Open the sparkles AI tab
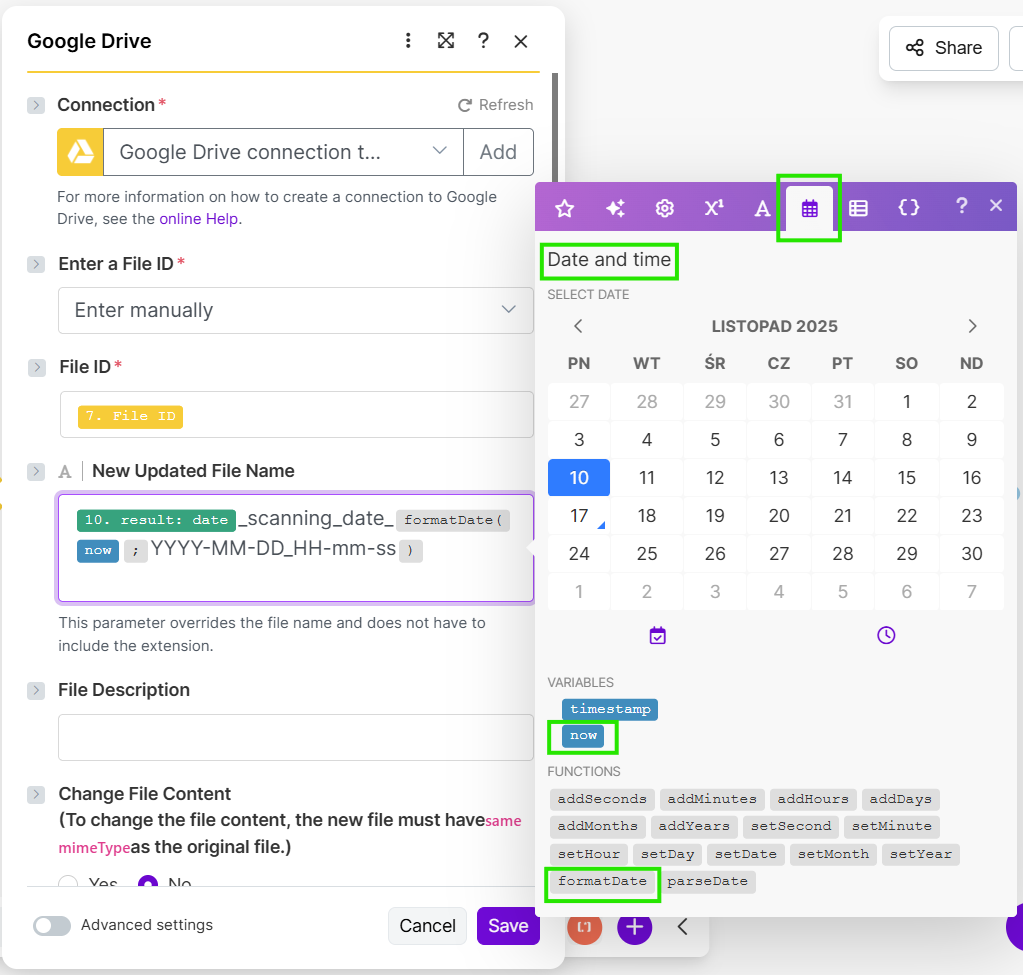Image resolution: width=1023 pixels, height=975 pixels. (x=615, y=209)
